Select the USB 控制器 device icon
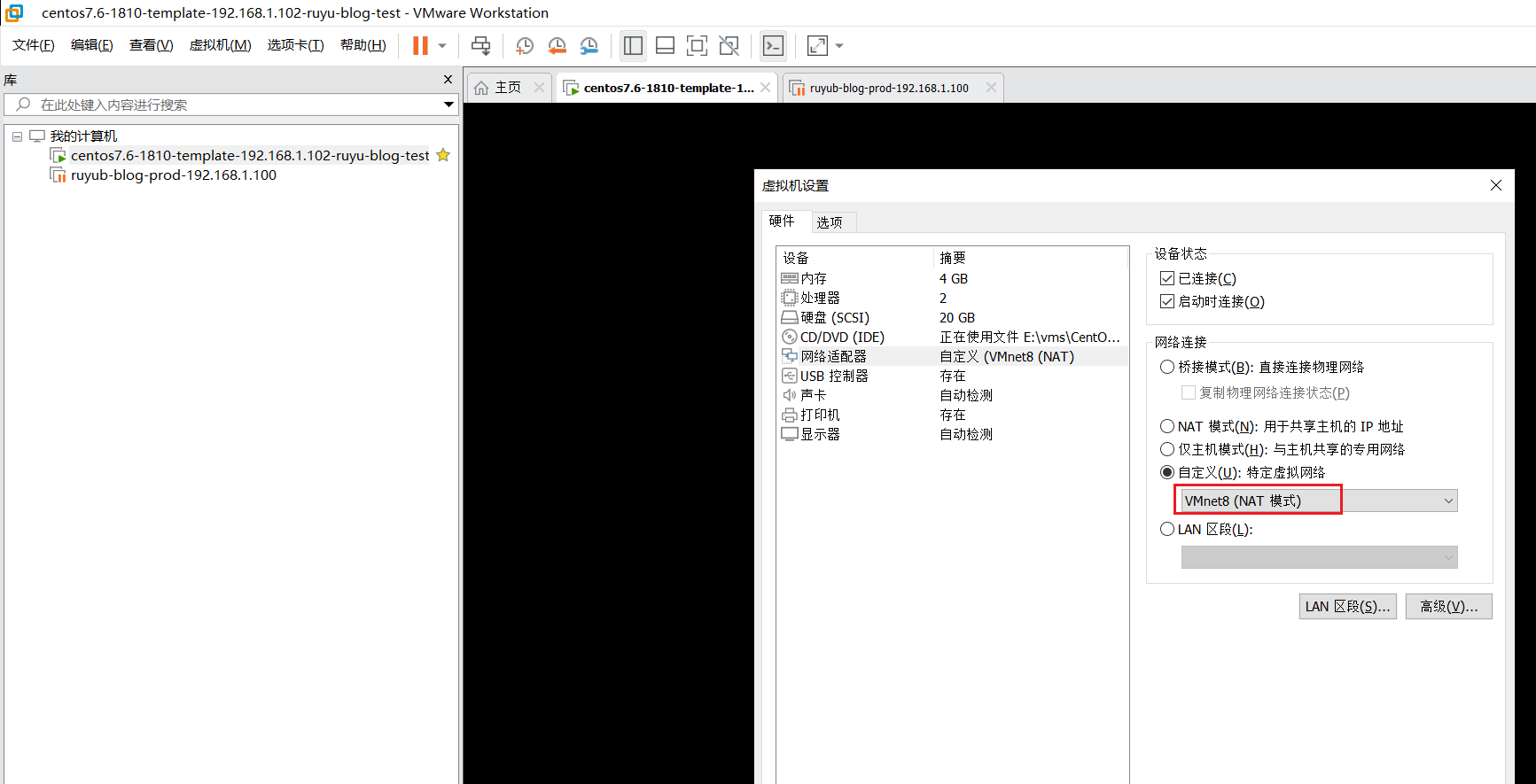The height and width of the screenshot is (784, 1536). 790,376
